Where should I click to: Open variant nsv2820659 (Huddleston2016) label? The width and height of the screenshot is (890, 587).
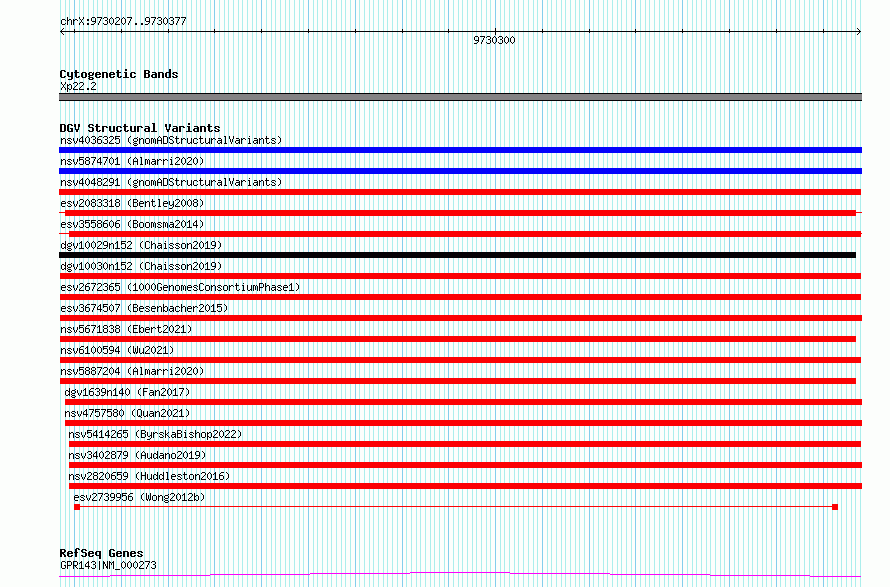[x=149, y=476]
